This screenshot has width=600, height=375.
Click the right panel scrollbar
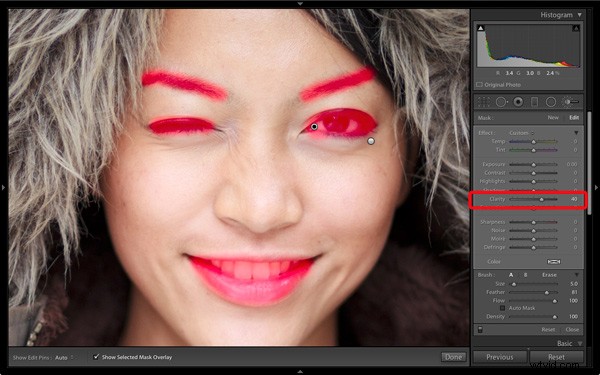coord(590,163)
